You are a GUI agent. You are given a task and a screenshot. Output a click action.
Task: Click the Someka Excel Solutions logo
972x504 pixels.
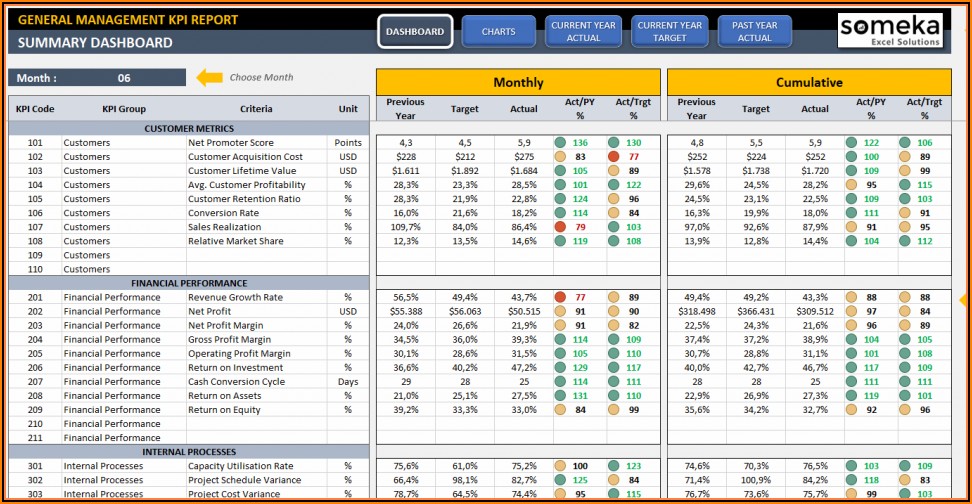pos(890,30)
